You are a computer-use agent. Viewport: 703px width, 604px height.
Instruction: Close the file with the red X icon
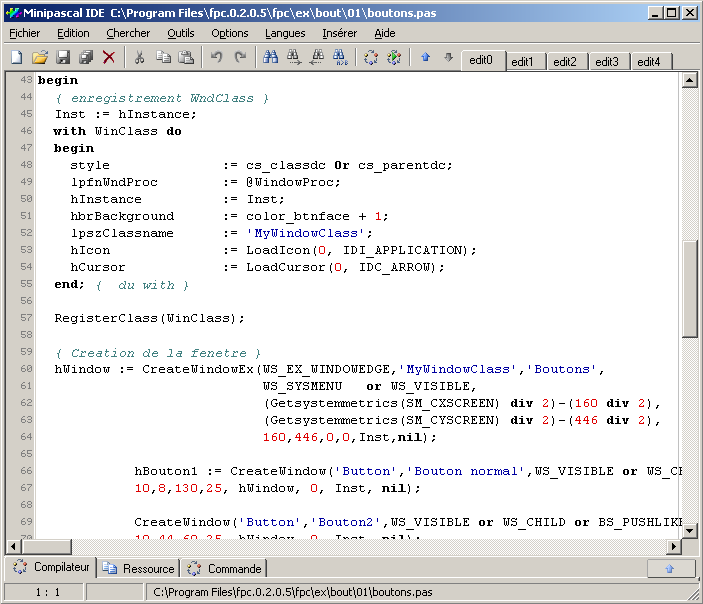(x=109, y=58)
